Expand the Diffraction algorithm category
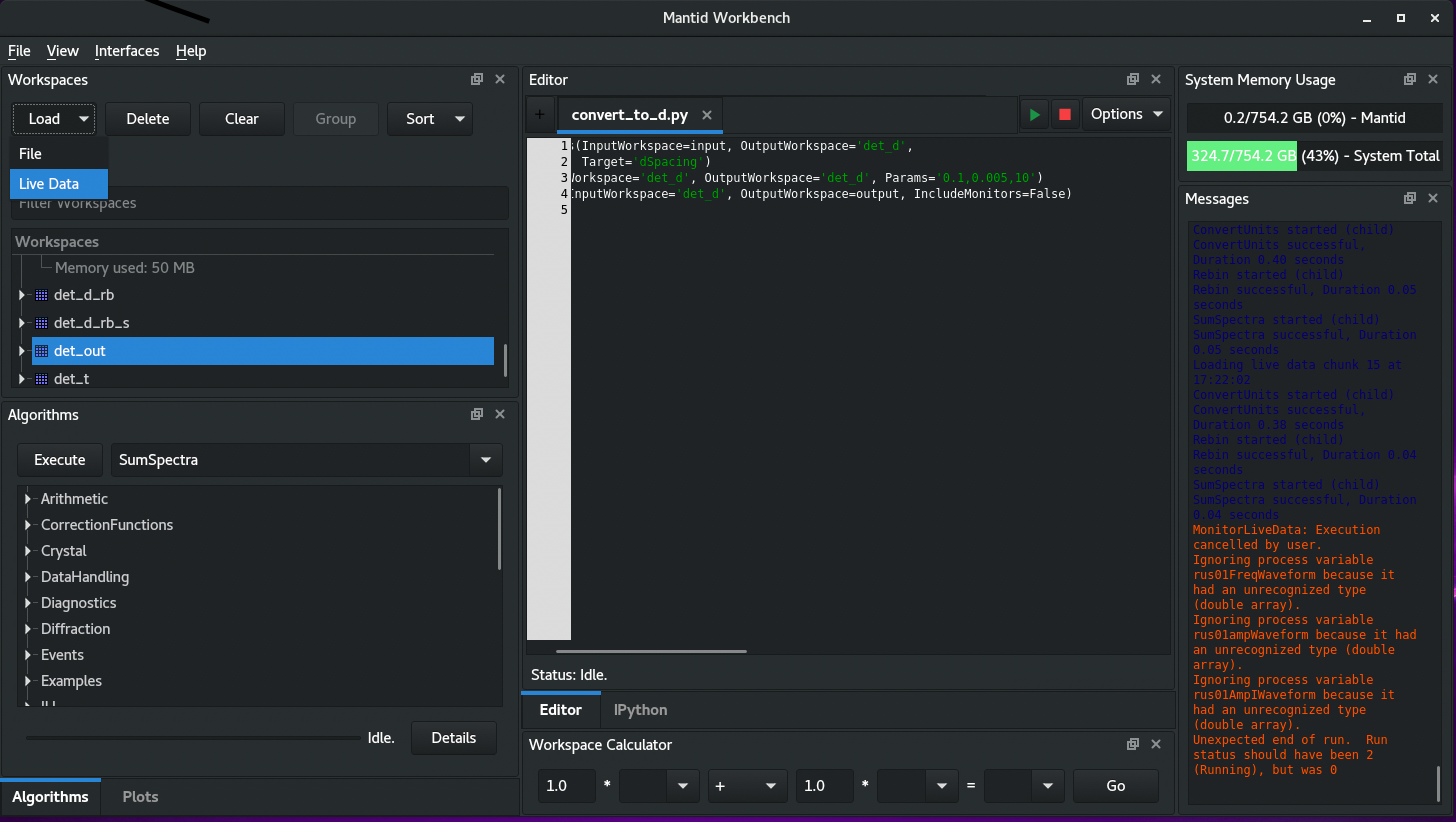 point(28,629)
